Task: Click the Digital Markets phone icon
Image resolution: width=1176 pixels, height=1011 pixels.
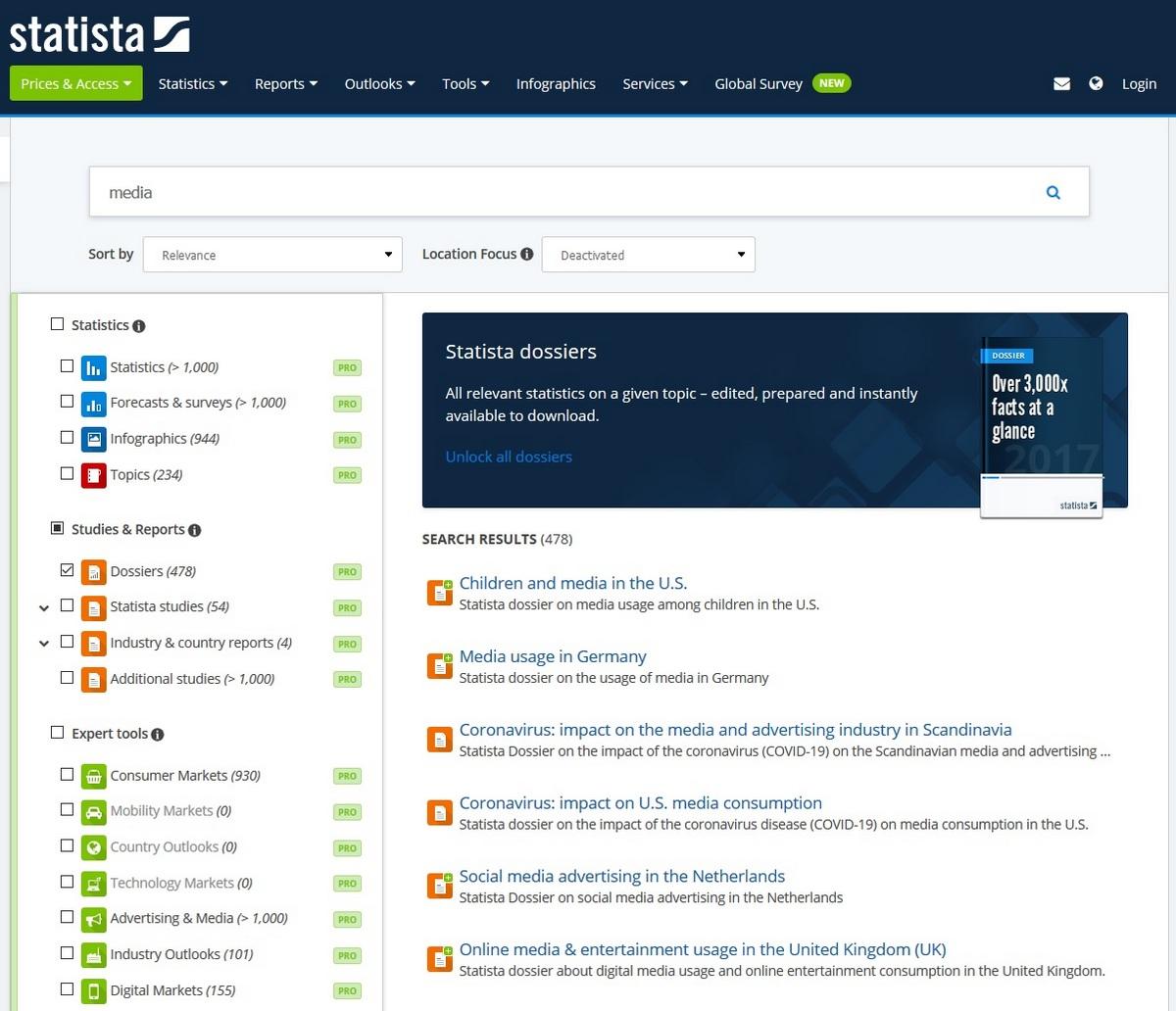Action: [93, 990]
